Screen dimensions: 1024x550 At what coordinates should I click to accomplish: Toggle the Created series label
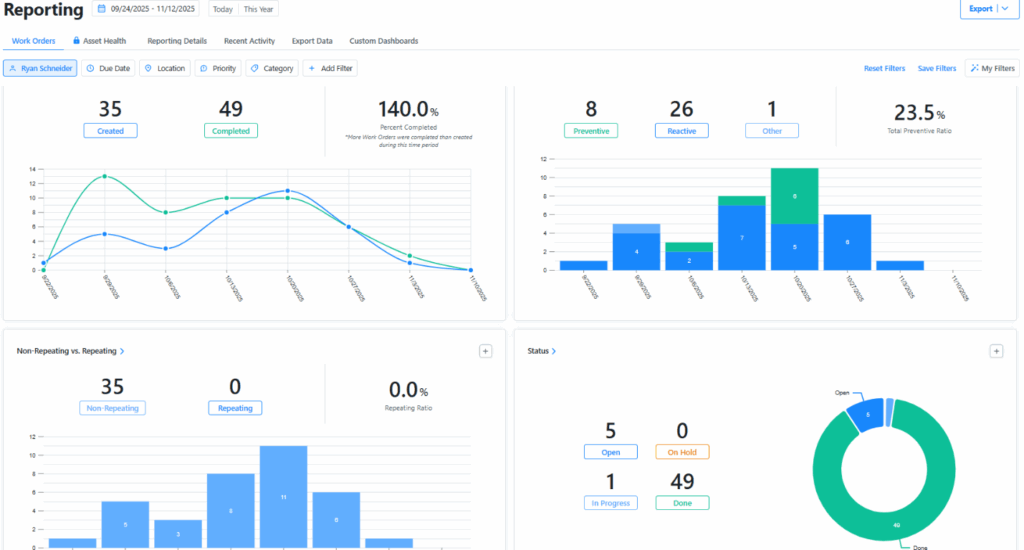pyautogui.click(x=111, y=130)
